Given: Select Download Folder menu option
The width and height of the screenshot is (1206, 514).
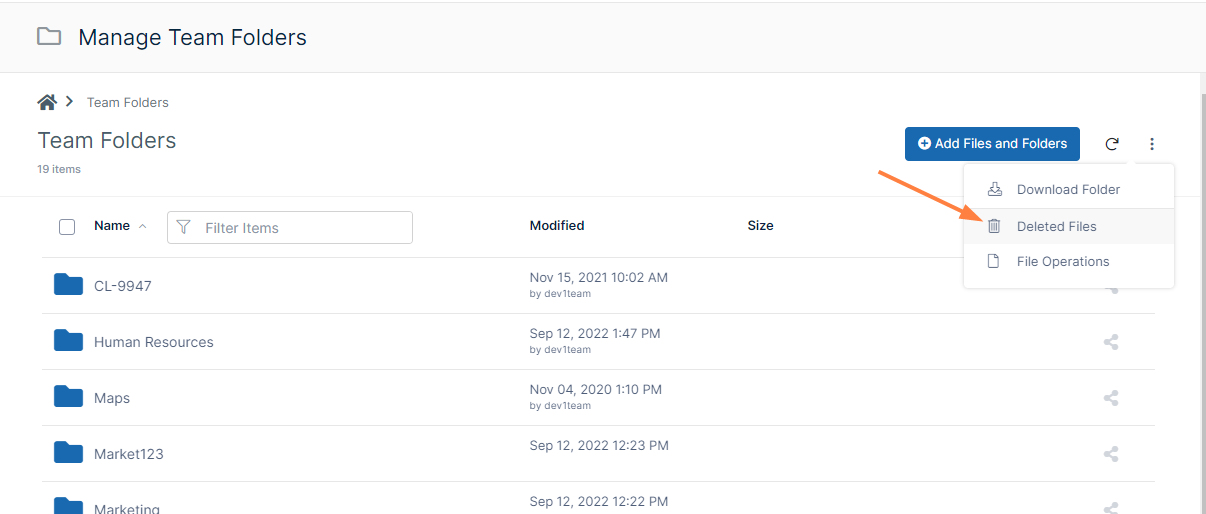Looking at the screenshot, I should [1067, 190].
